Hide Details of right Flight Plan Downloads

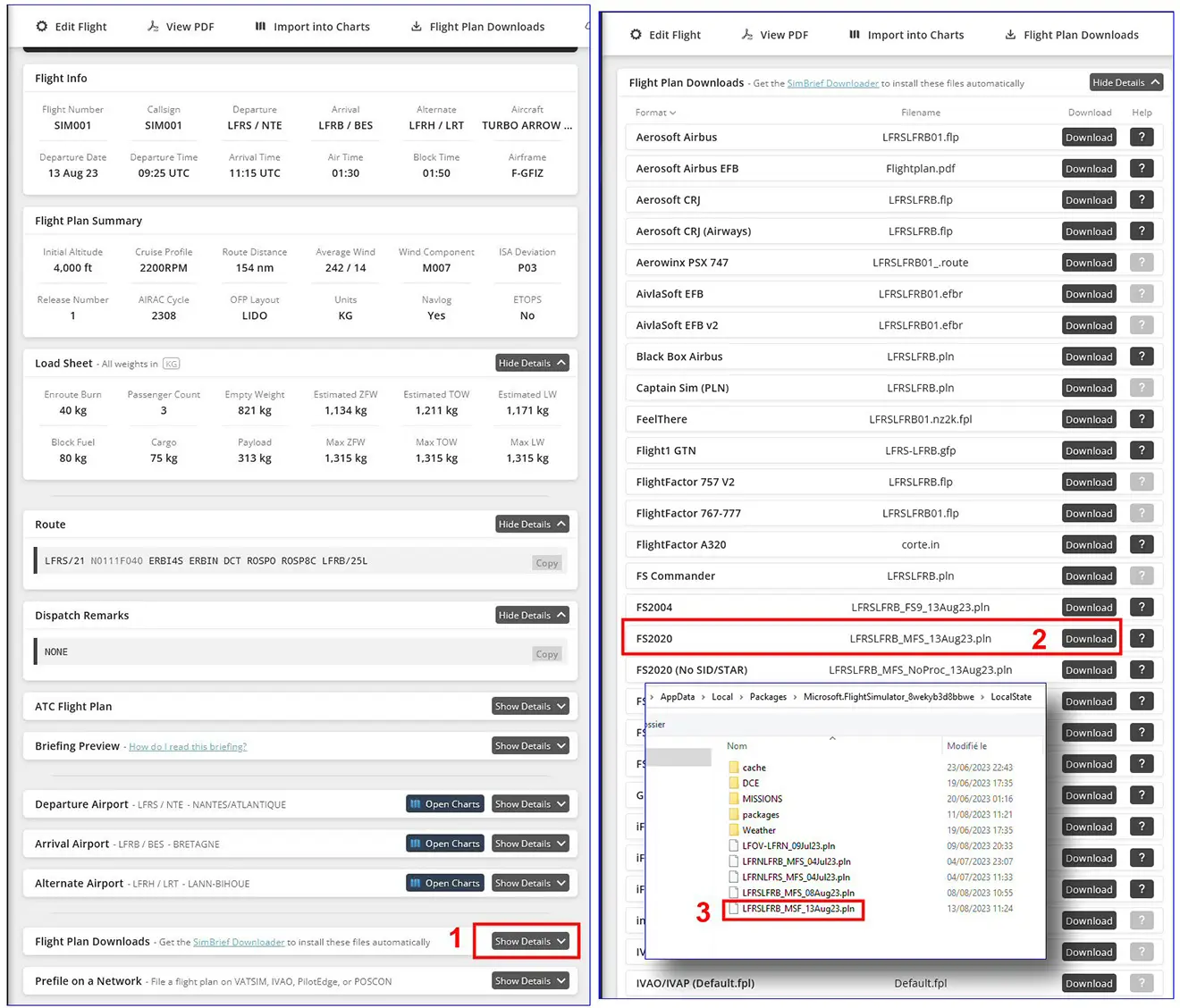point(1126,82)
